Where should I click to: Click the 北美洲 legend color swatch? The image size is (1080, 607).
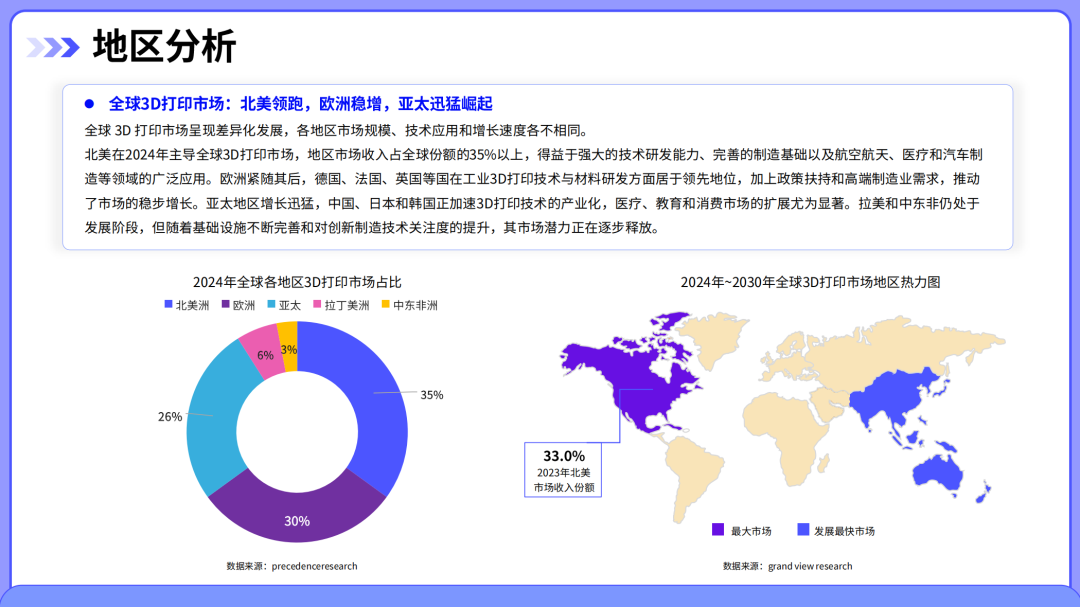point(168,304)
